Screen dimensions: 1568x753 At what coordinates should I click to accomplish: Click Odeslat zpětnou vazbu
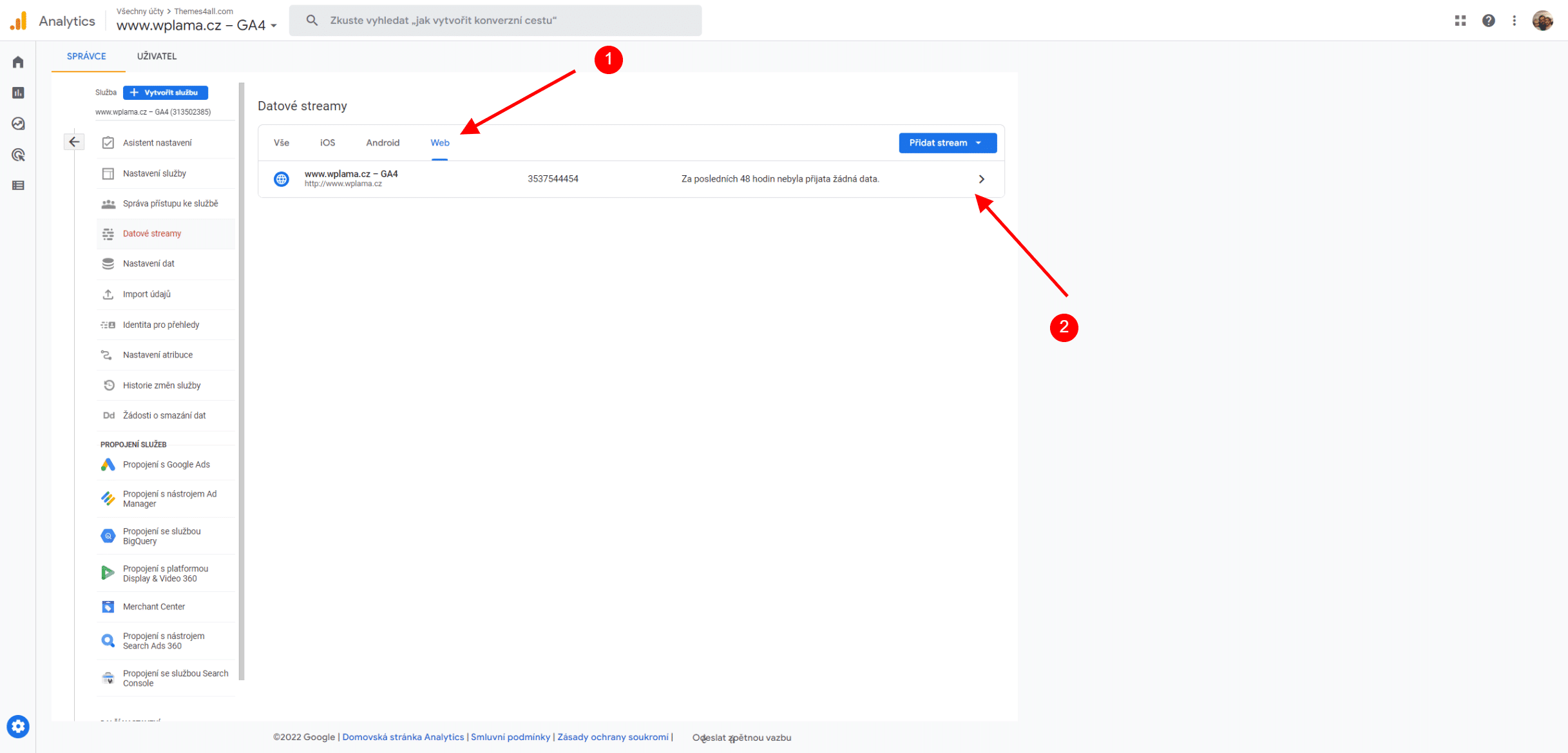tap(741, 738)
